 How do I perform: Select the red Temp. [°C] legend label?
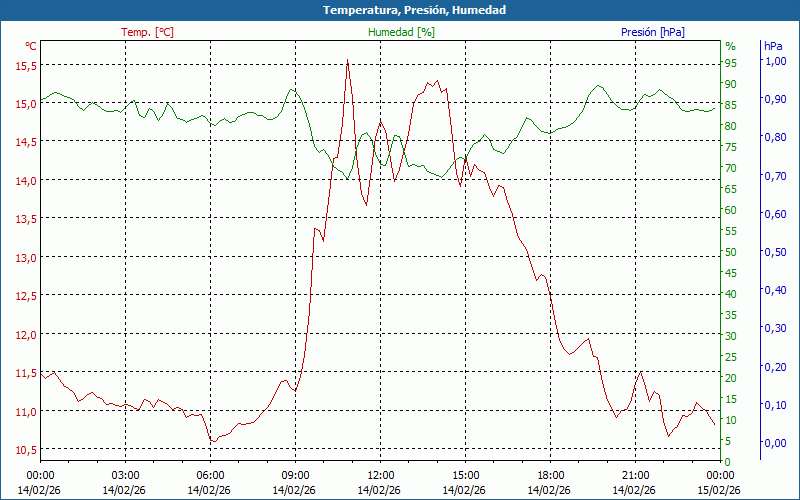(x=147, y=32)
